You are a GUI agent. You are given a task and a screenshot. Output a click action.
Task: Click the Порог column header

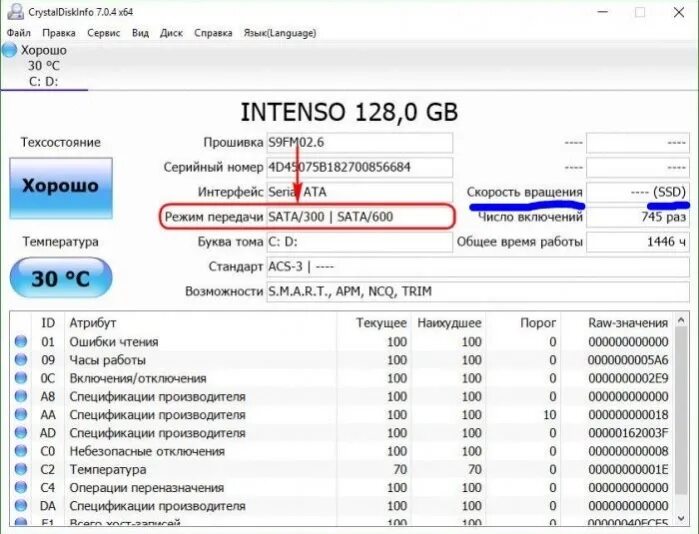tap(523, 323)
